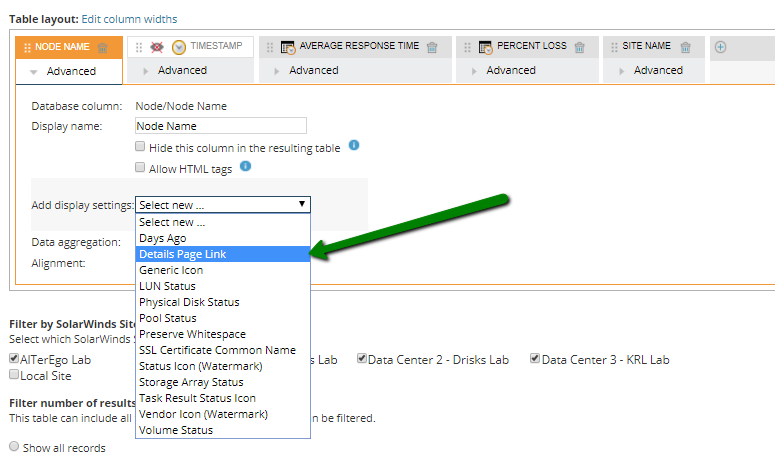
Task: Delete the Percent Loss column
Action: (580, 47)
